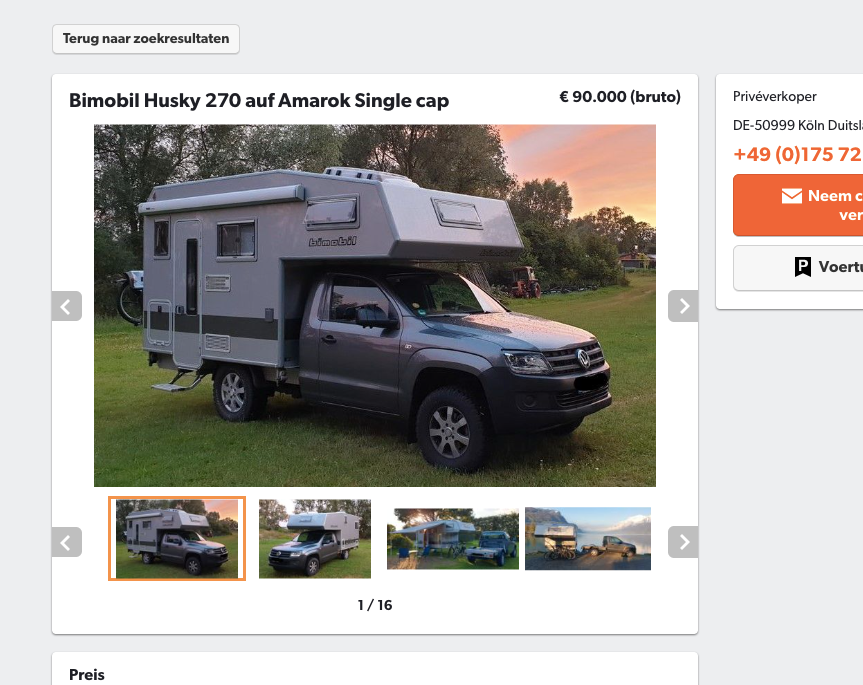Click the Voertuig park button
The image size is (863, 685).
click(798, 267)
